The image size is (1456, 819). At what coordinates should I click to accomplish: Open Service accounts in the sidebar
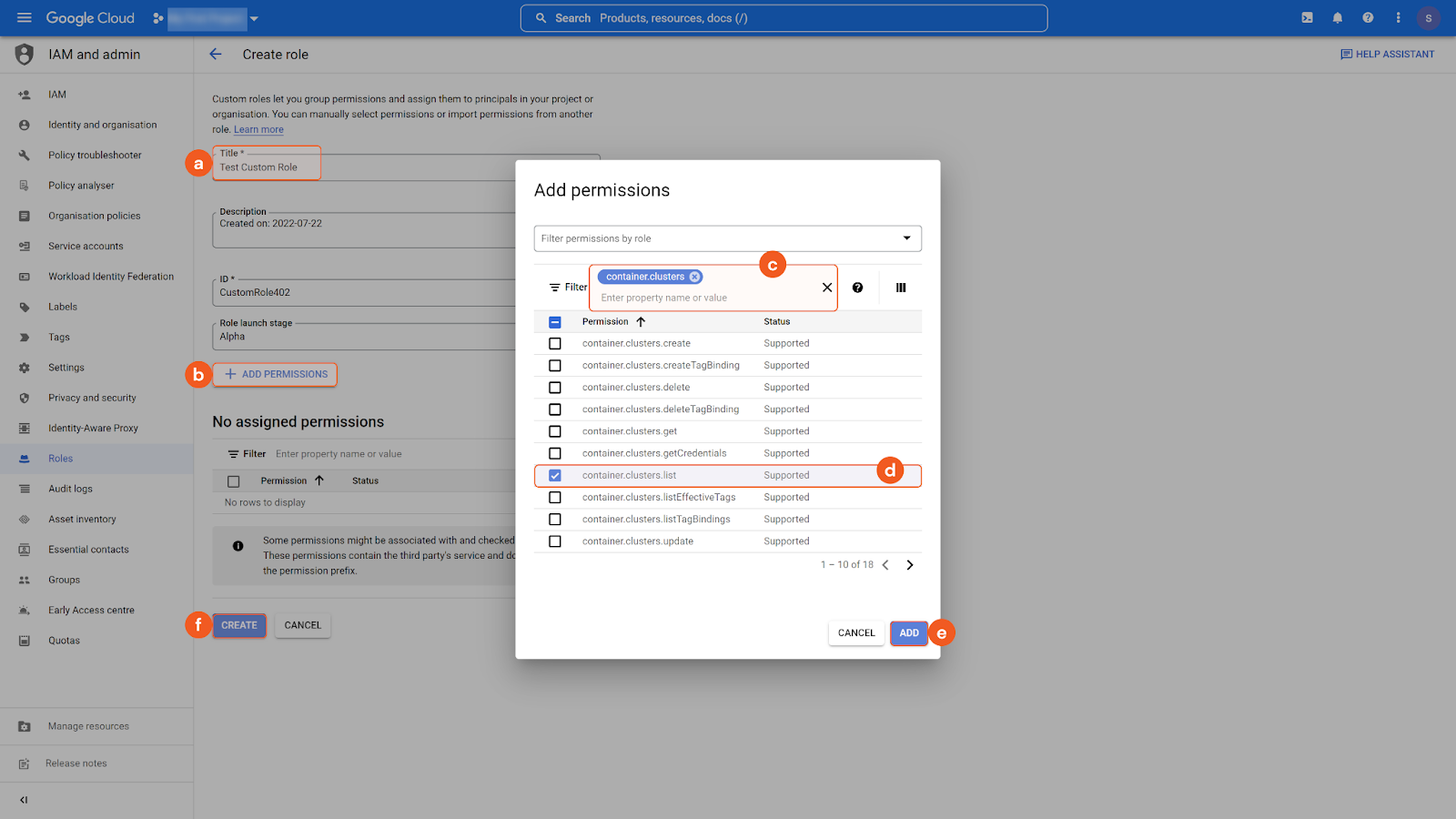[x=86, y=247]
